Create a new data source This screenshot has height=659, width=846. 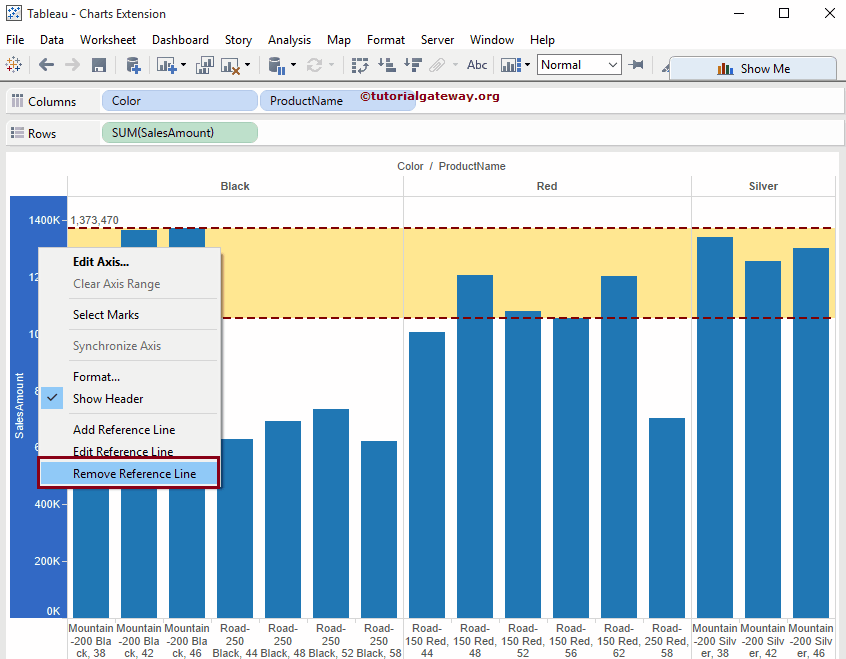coord(133,65)
